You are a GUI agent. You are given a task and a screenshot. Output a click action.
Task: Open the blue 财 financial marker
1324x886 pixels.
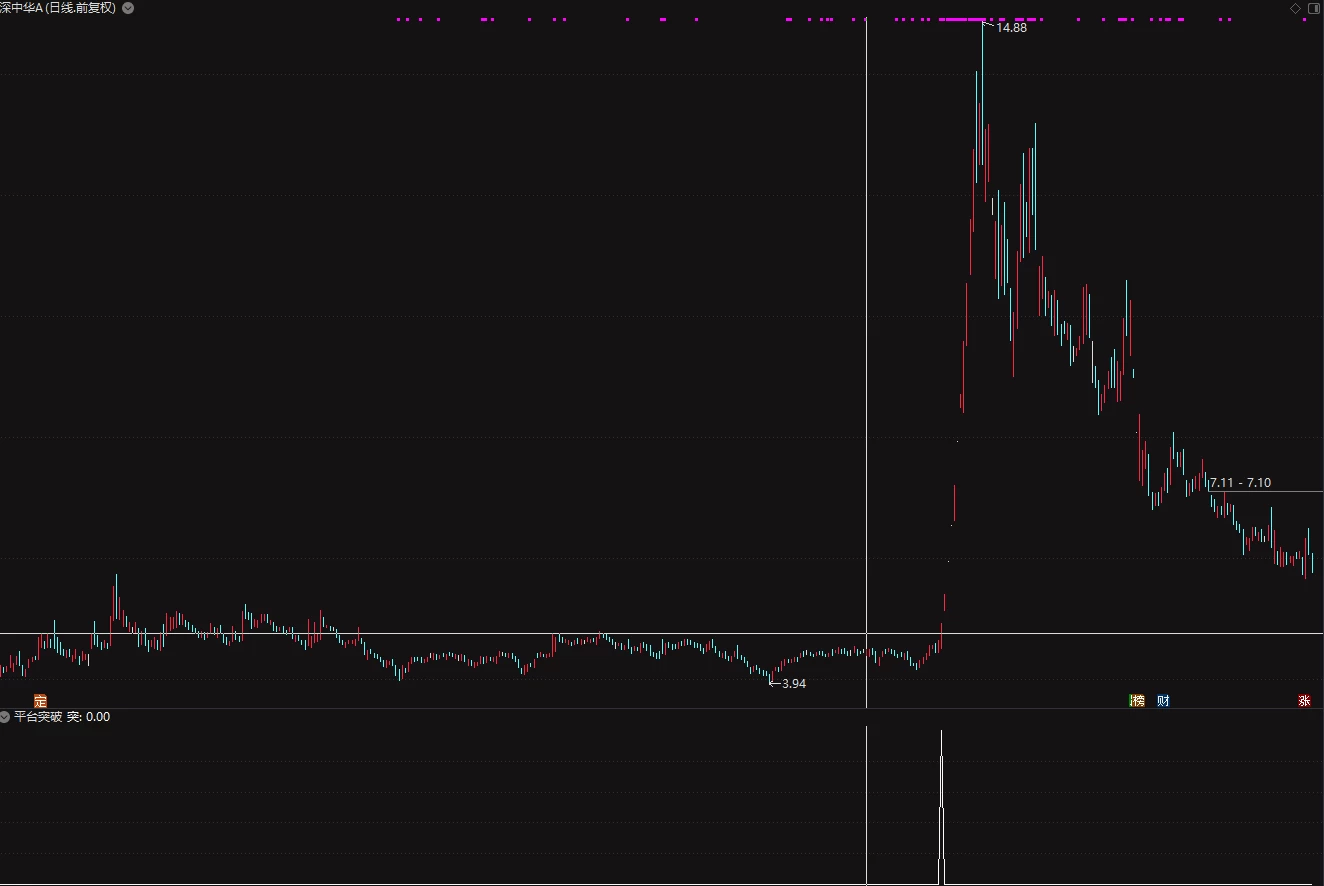pyautogui.click(x=1163, y=701)
